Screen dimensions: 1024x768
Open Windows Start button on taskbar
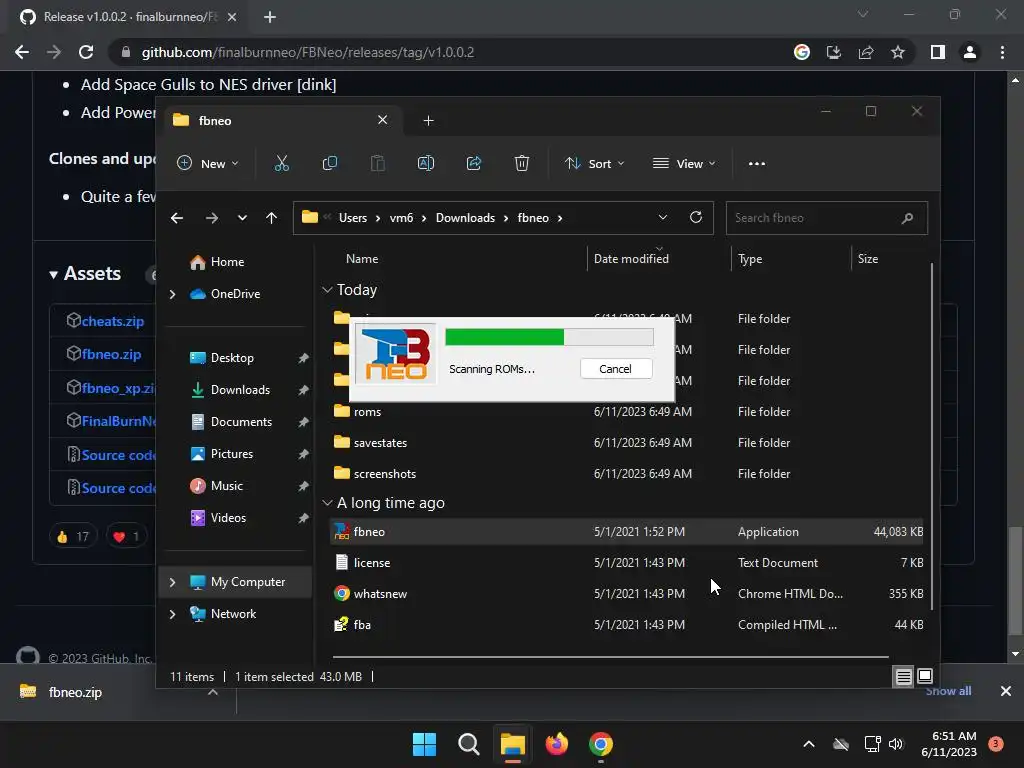tap(424, 744)
